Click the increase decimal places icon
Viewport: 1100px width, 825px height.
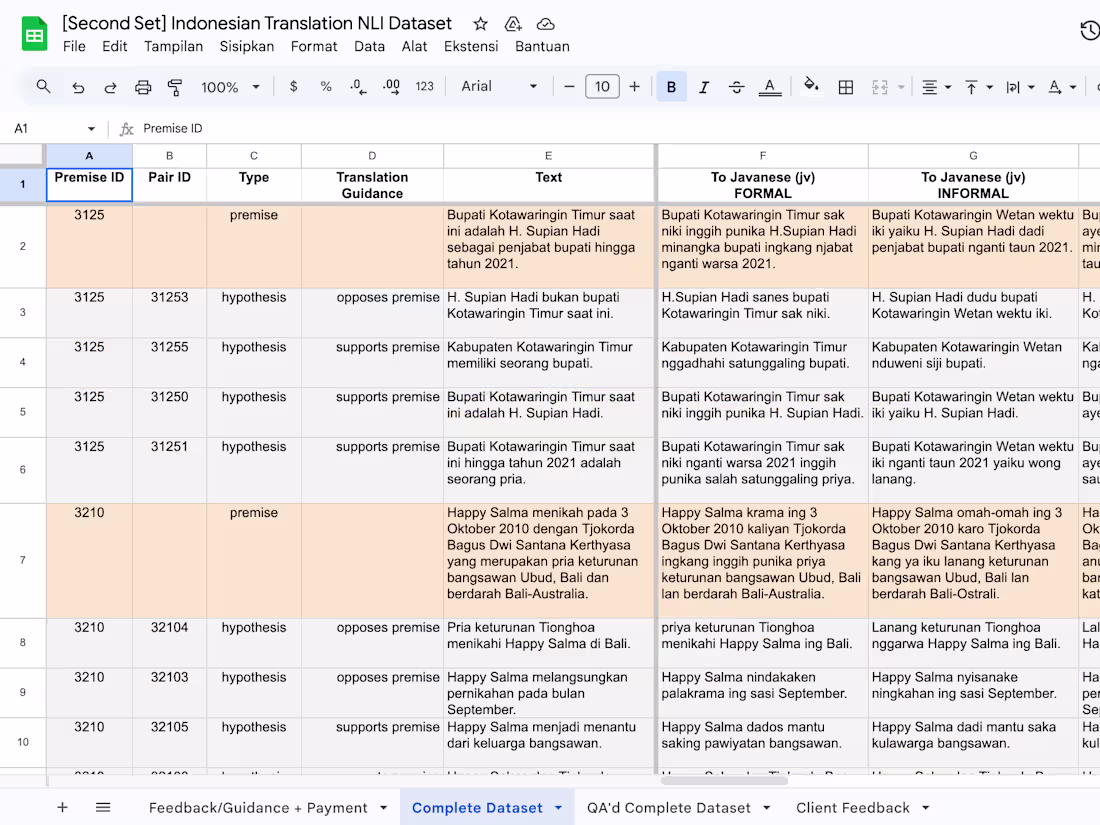coord(390,87)
